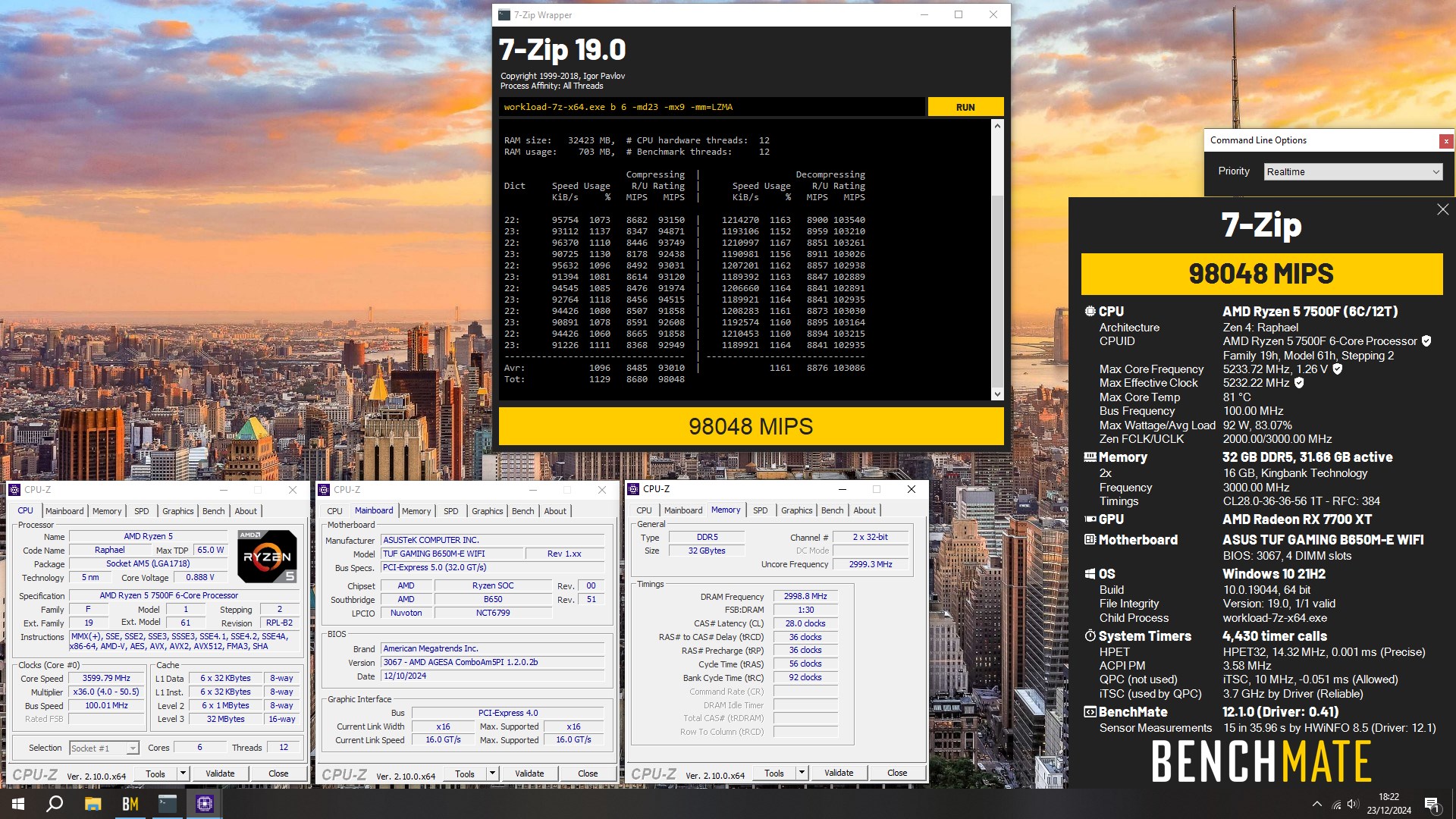Image resolution: width=1456 pixels, height=819 pixels.
Task: Click the Memory module icon in BenchMate panel
Action: (1090, 457)
